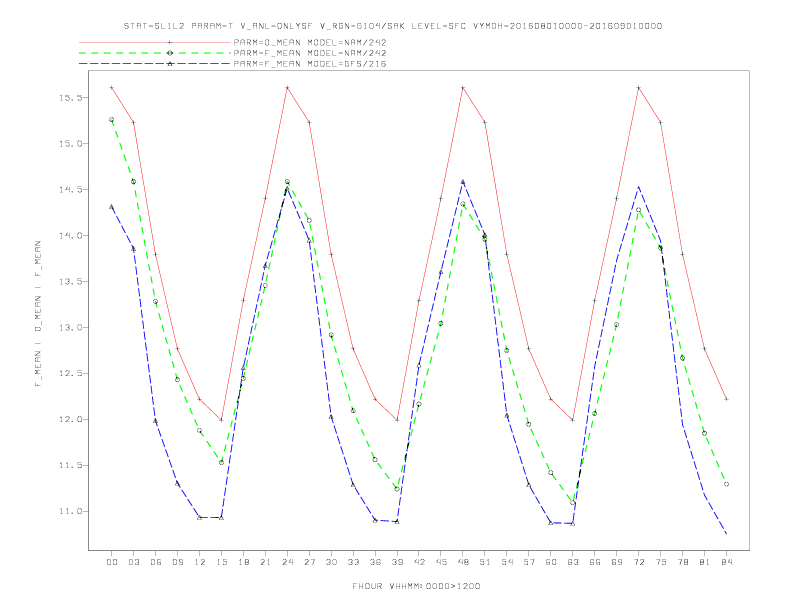The height and width of the screenshot is (612, 792).
Task: Click red line peak marker above hour 24
Action: pyautogui.click(x=287, y=88)
